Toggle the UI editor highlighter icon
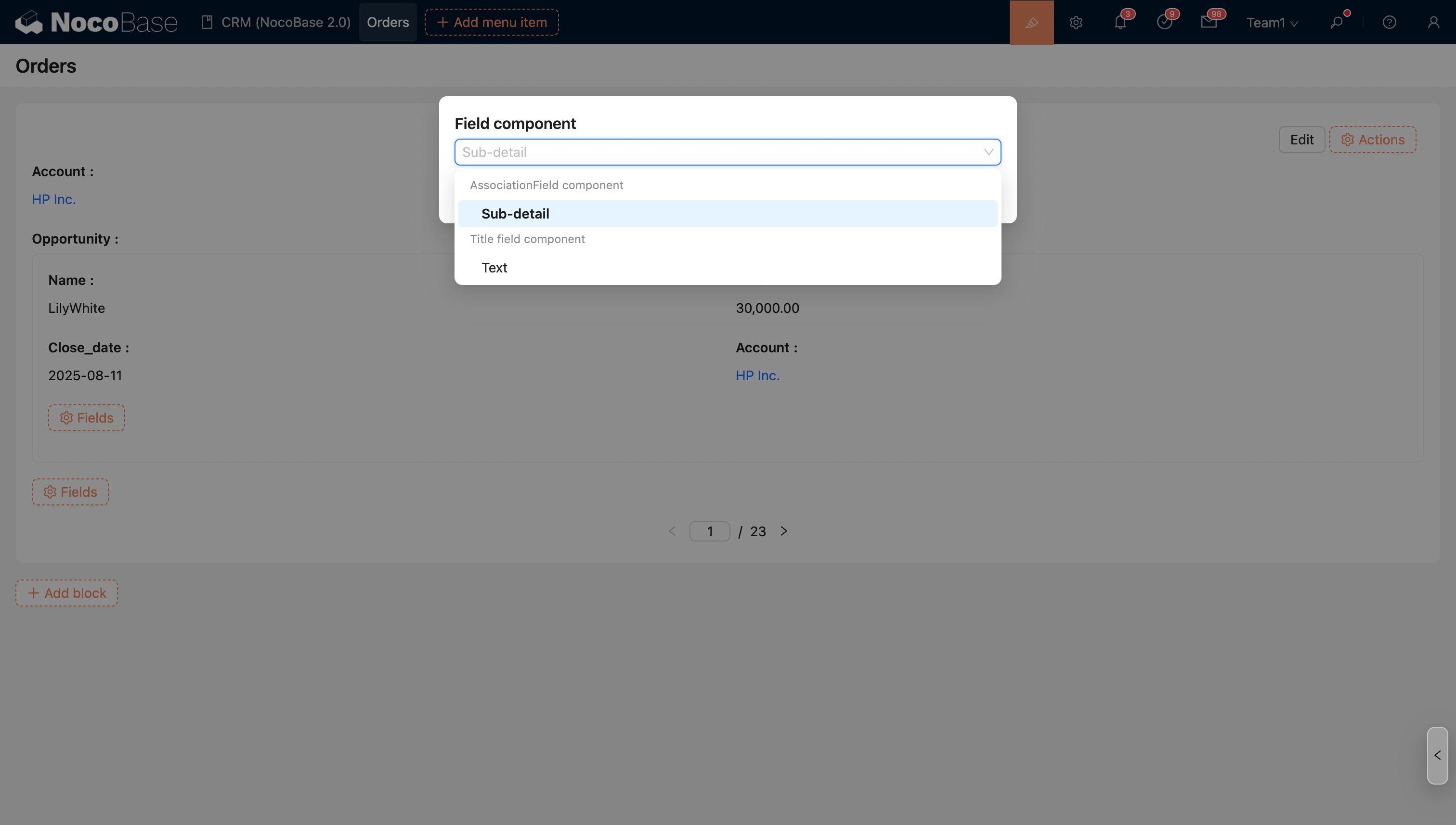The image size is (1456, 825). 1031,22
